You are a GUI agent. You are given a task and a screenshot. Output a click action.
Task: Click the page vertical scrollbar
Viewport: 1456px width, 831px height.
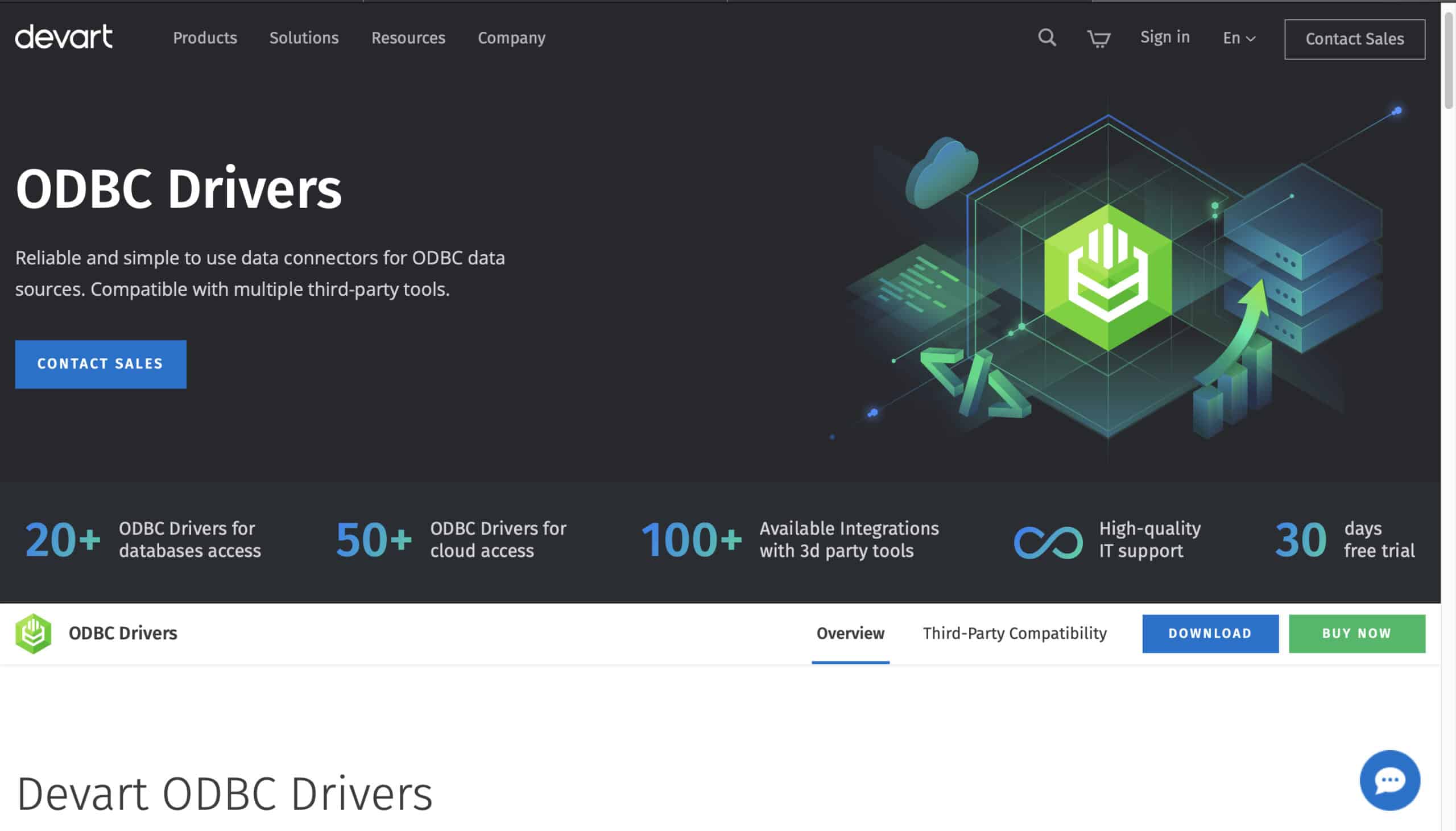[1449, 60]
